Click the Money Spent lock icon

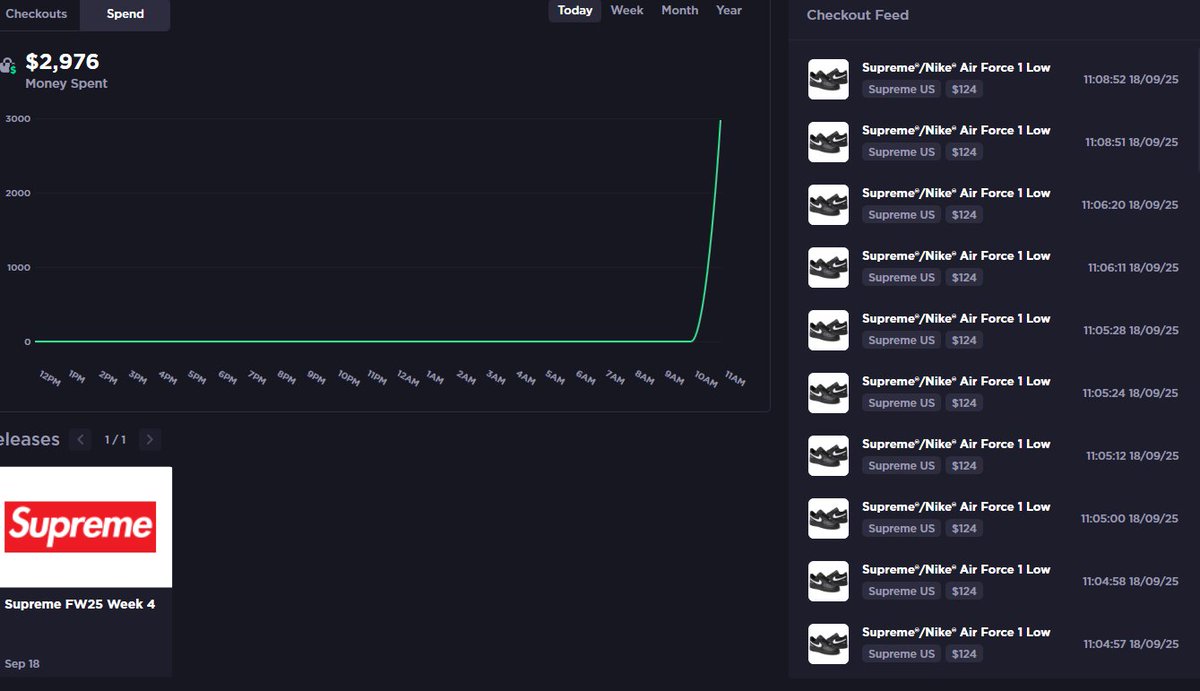8,66
